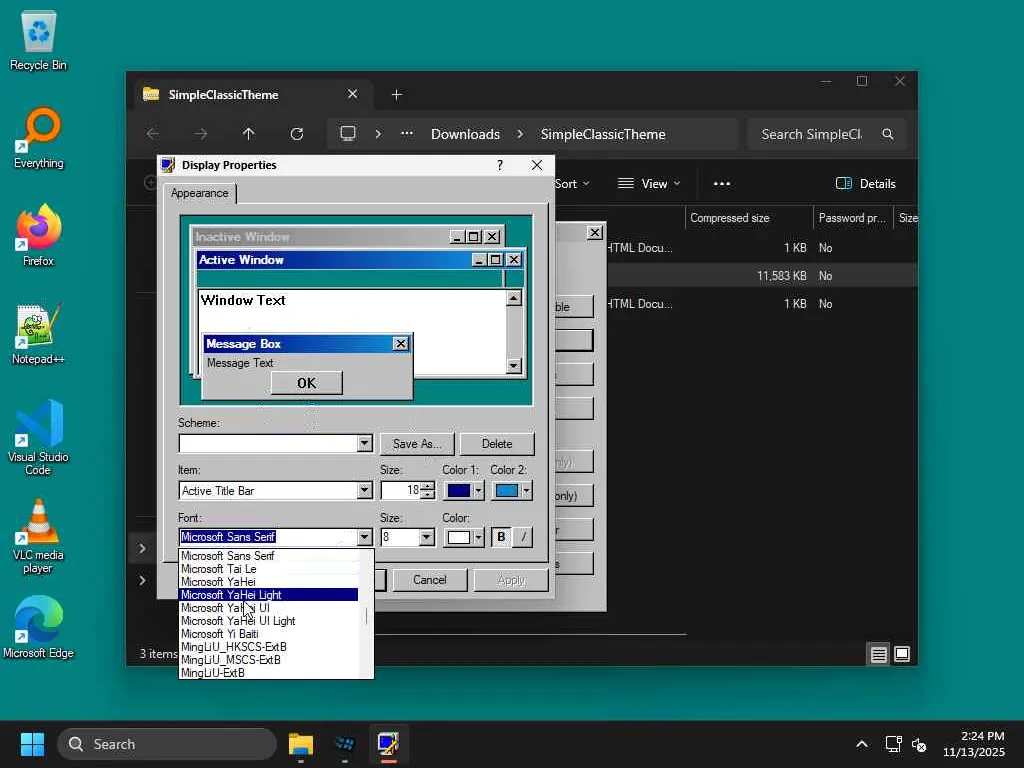Show hidden system tray icons
1024x768 pixels.
[862, 744]
